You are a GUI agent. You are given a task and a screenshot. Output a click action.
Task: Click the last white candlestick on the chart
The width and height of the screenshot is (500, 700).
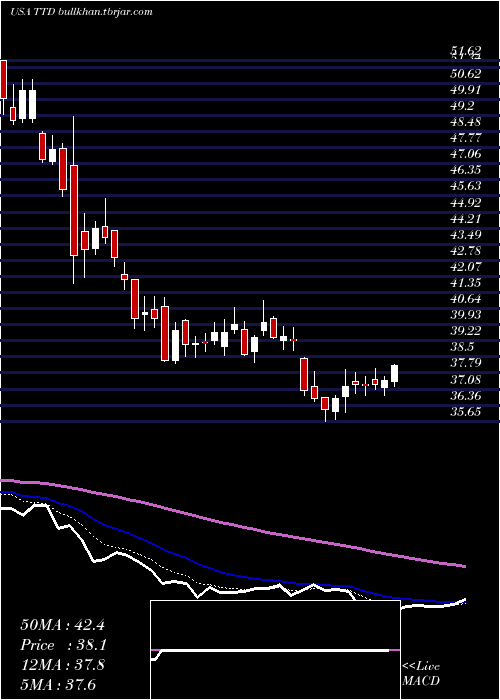pos(395,374)
